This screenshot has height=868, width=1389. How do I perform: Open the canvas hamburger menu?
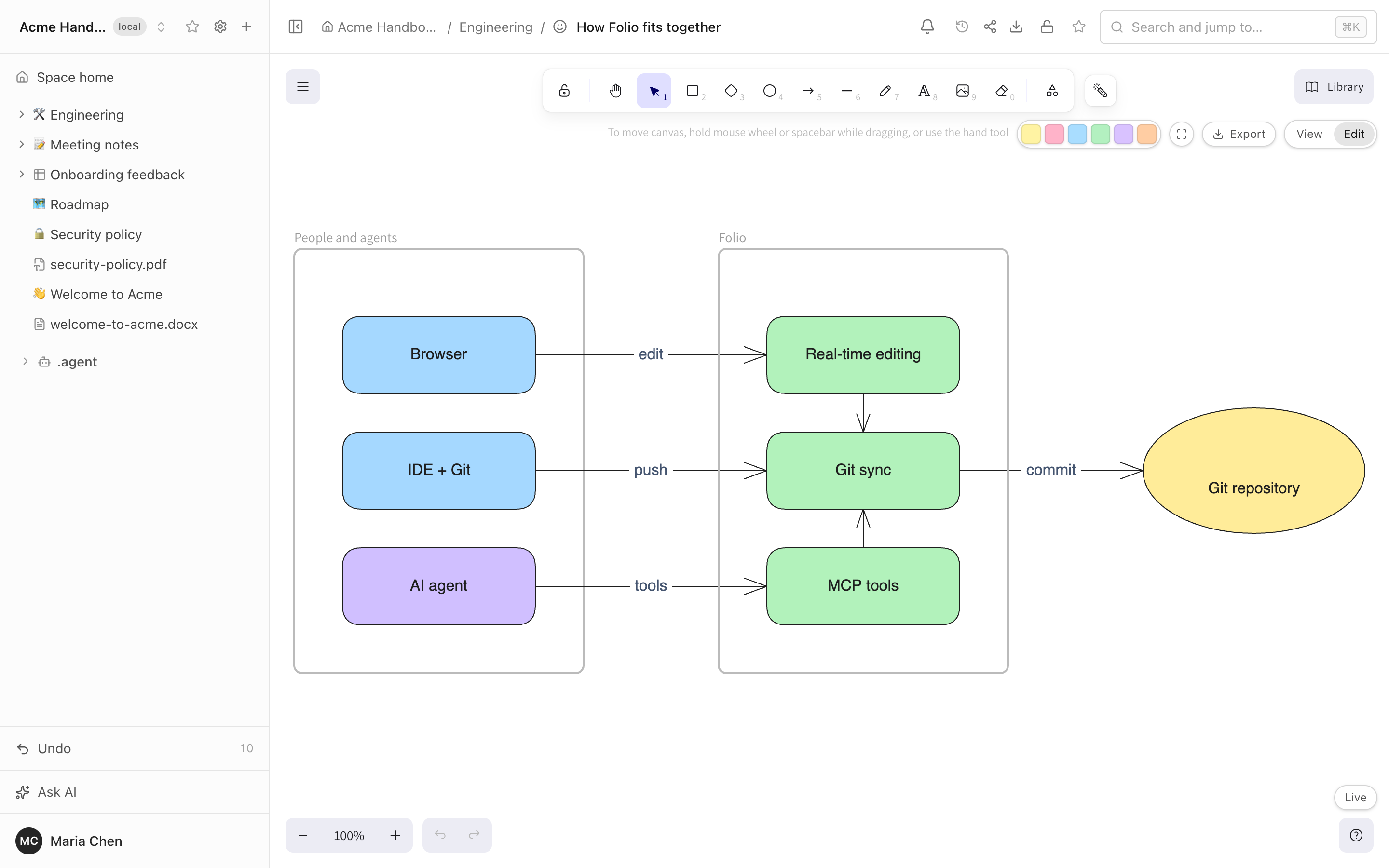pos(303,87)
